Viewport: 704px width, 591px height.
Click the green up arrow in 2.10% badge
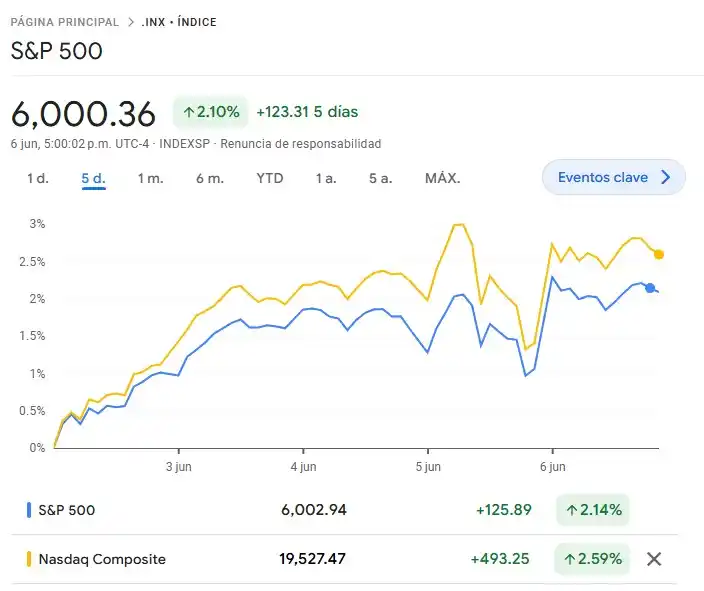tap(189, 112)
